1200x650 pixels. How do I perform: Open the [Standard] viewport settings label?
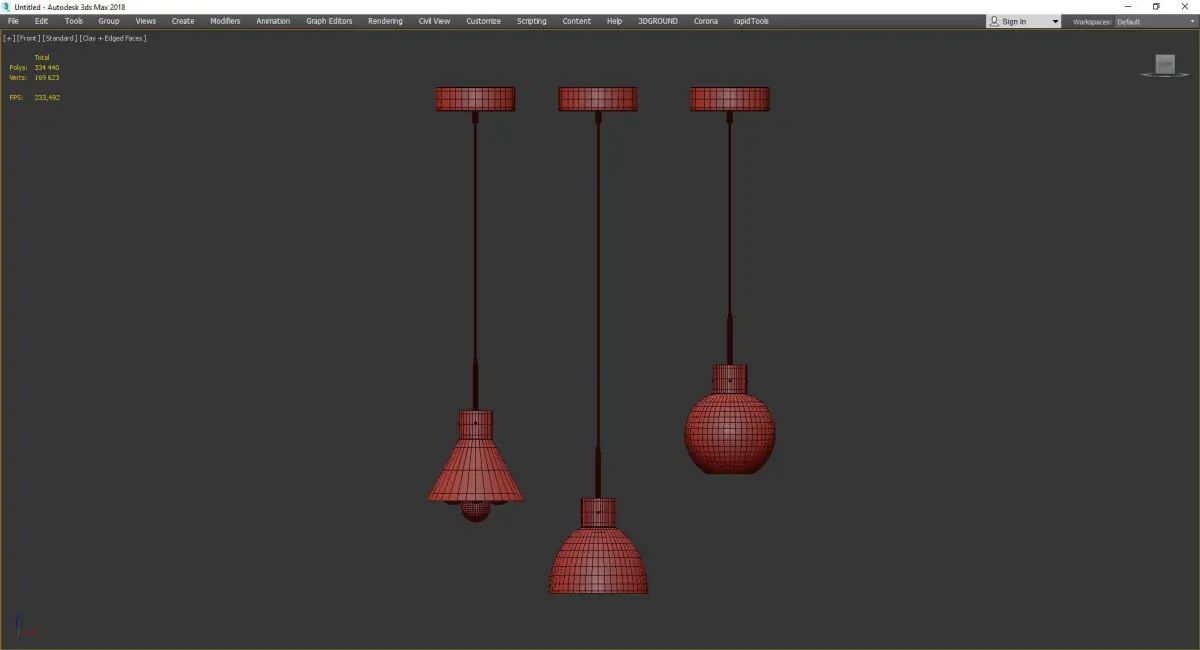(60, 38)
